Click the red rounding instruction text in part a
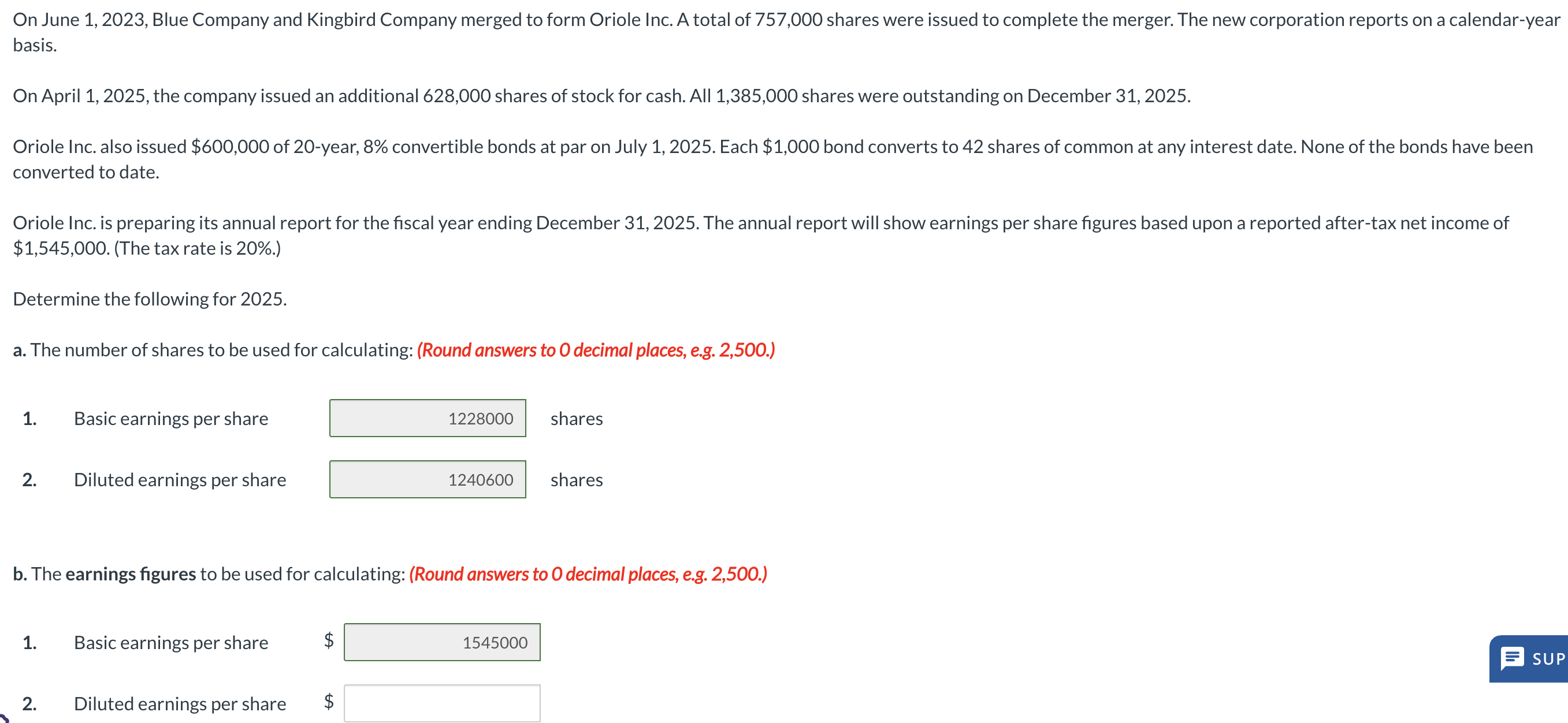The image size is (1568, 723). (x=595, y=350)
